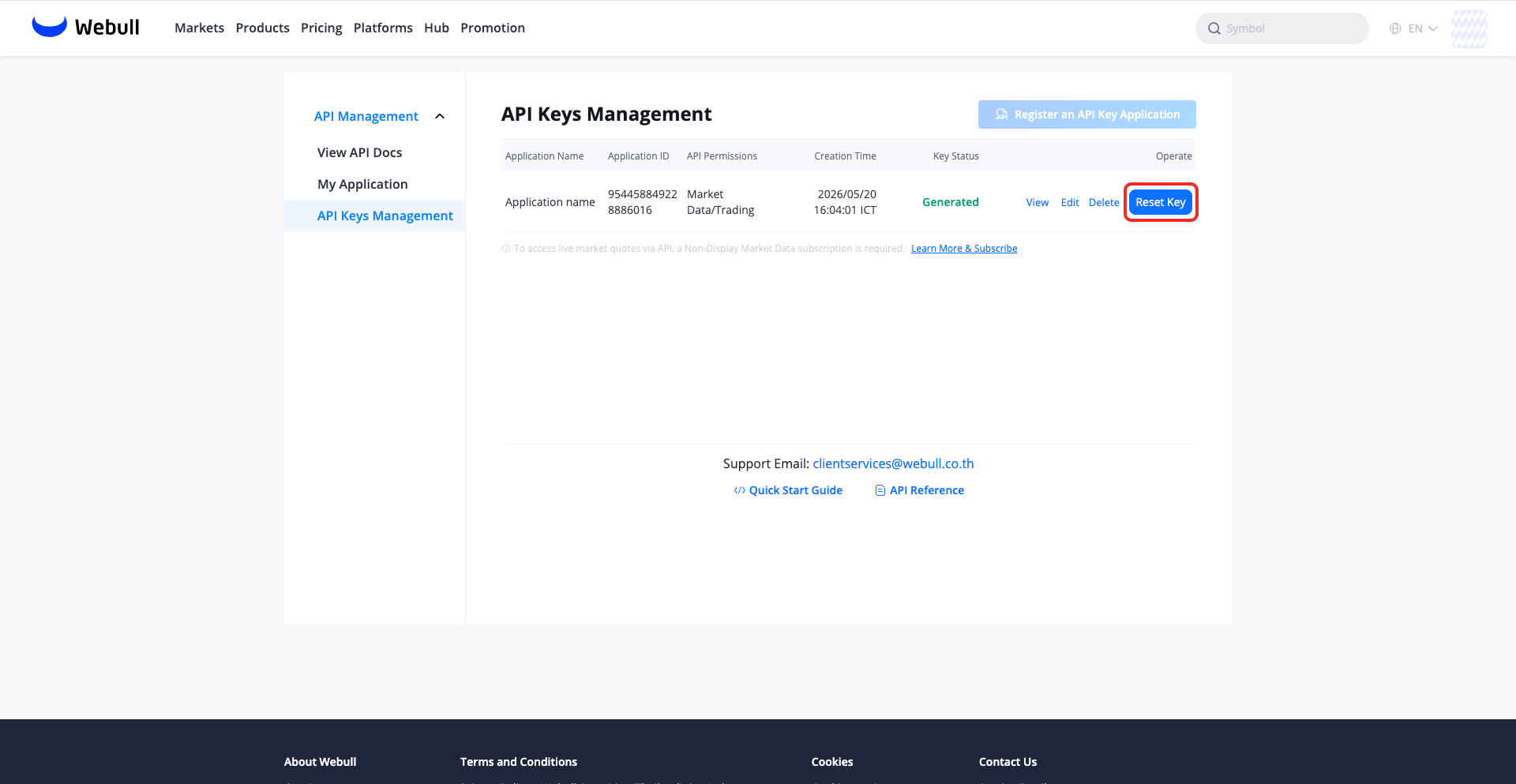Click Edit for the application row

click(1070, 202)
